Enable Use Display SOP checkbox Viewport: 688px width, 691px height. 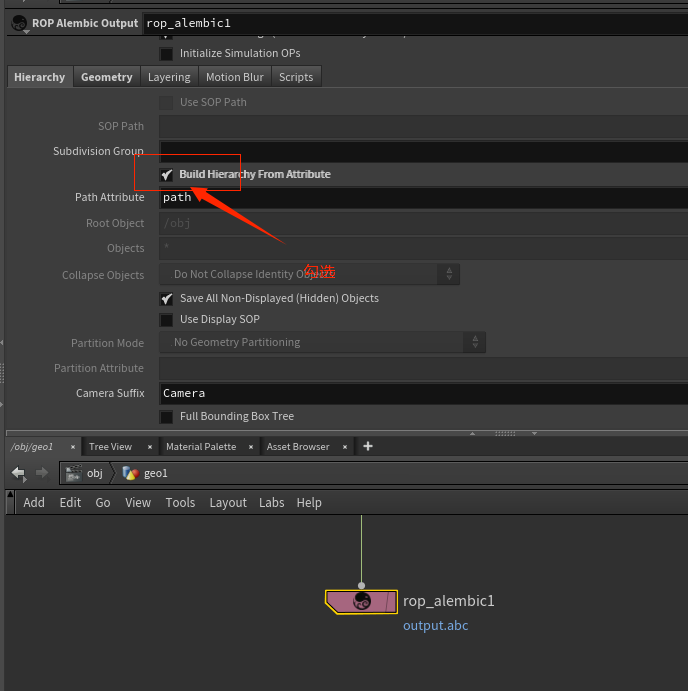(167, 320)
